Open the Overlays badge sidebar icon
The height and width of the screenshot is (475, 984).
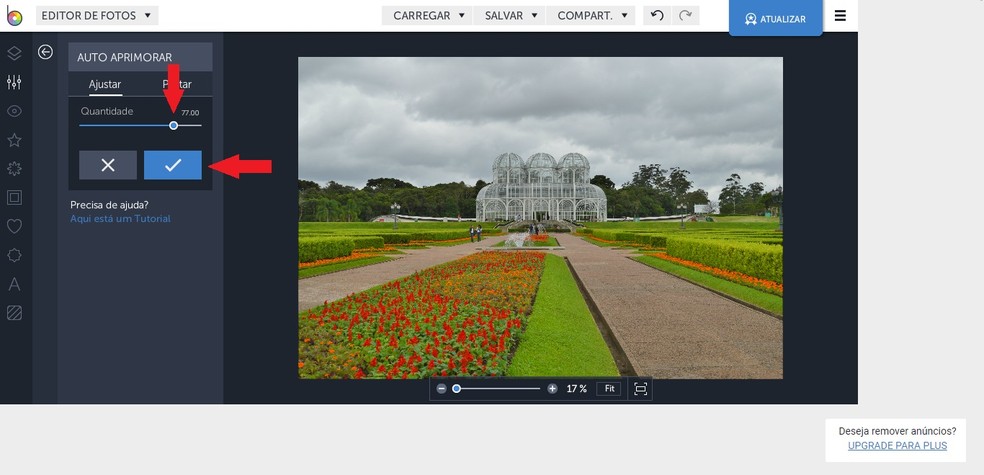click(x=14, y=255)
